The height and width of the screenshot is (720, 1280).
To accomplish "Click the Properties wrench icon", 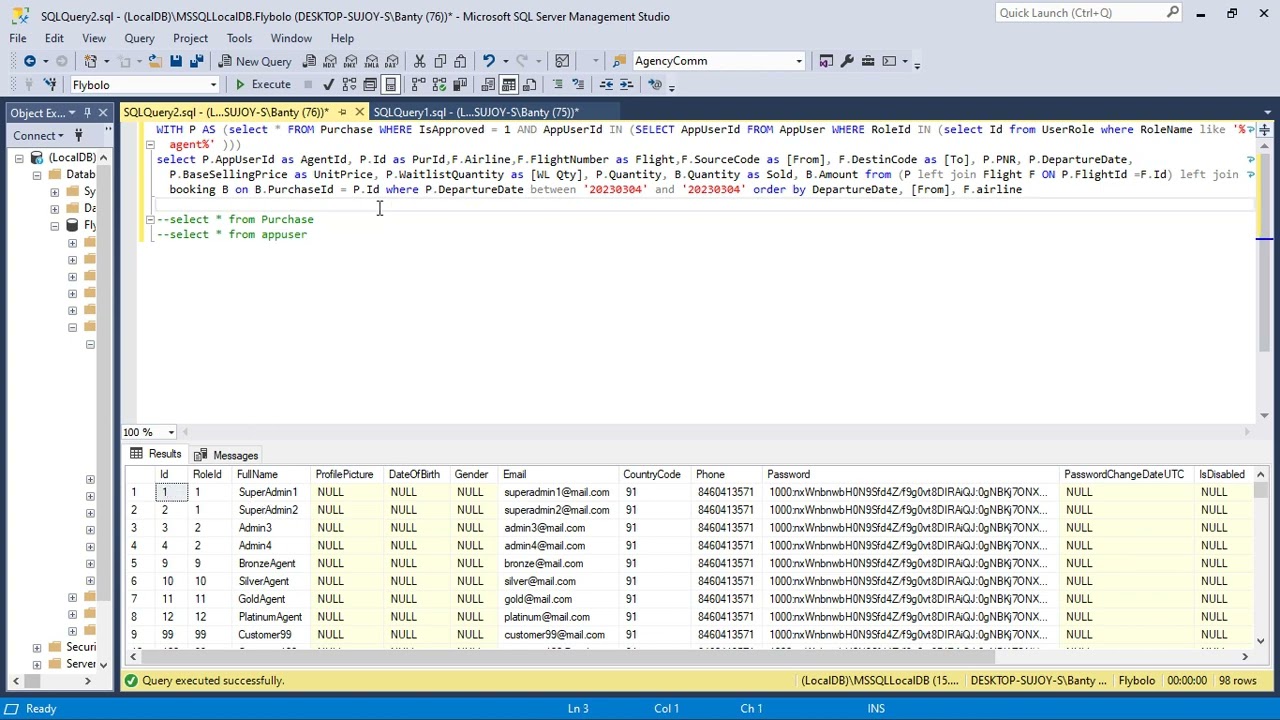I will tap(847, 61).
